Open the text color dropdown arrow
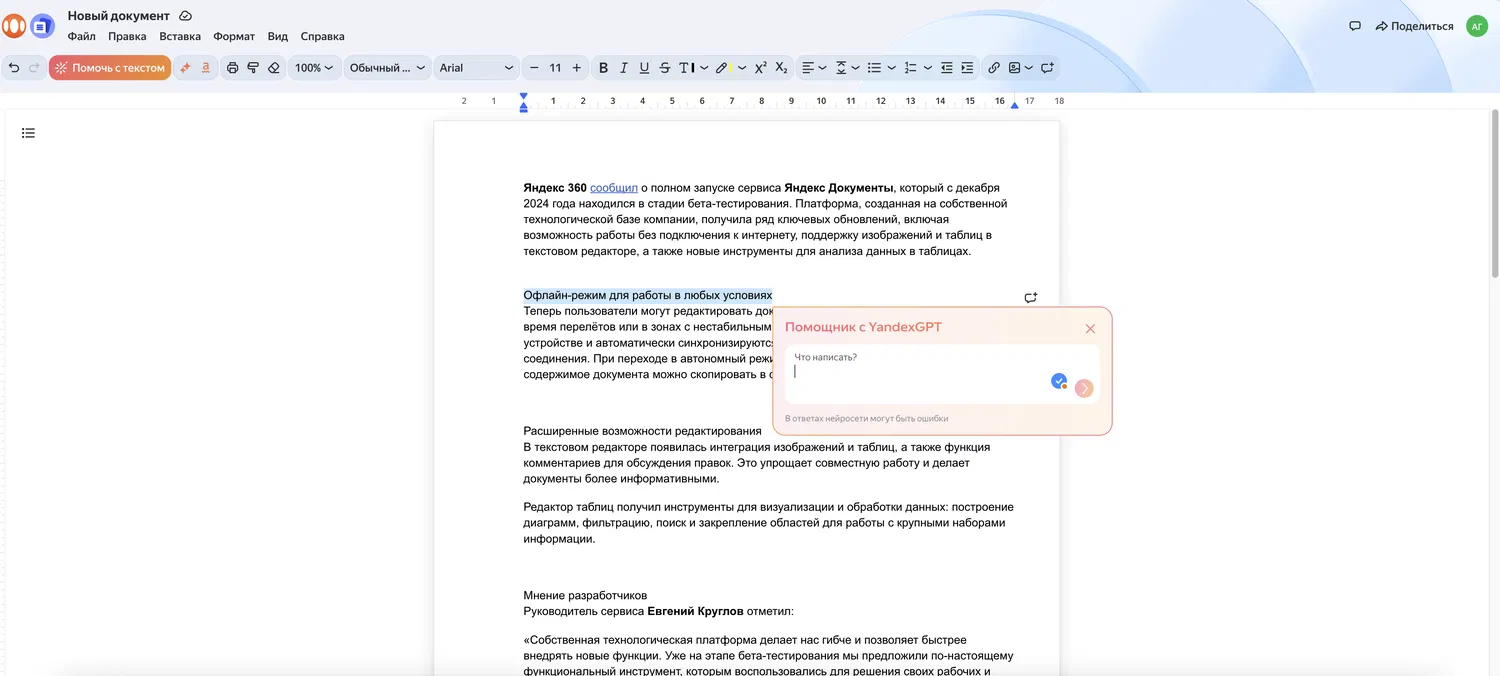This screenshot has width=1500, height=676. tap(704, 68)
